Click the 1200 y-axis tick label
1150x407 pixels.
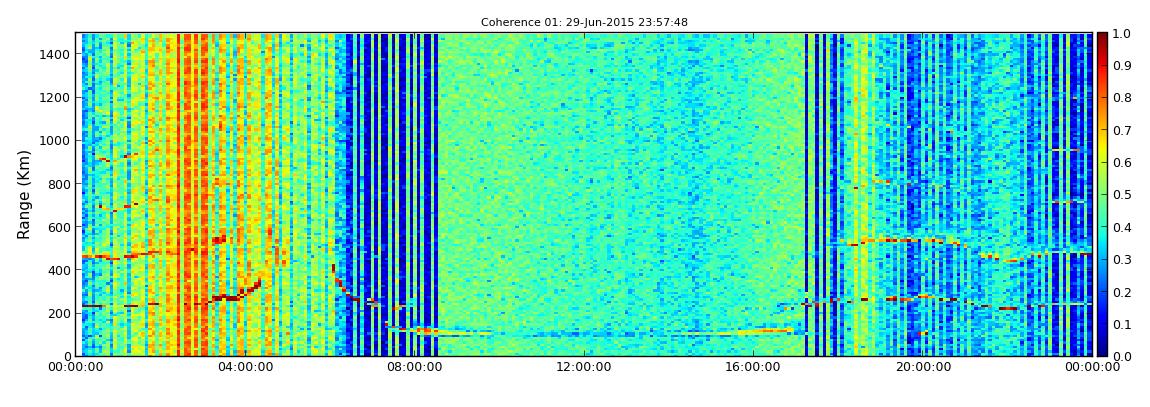pos(57,98)
